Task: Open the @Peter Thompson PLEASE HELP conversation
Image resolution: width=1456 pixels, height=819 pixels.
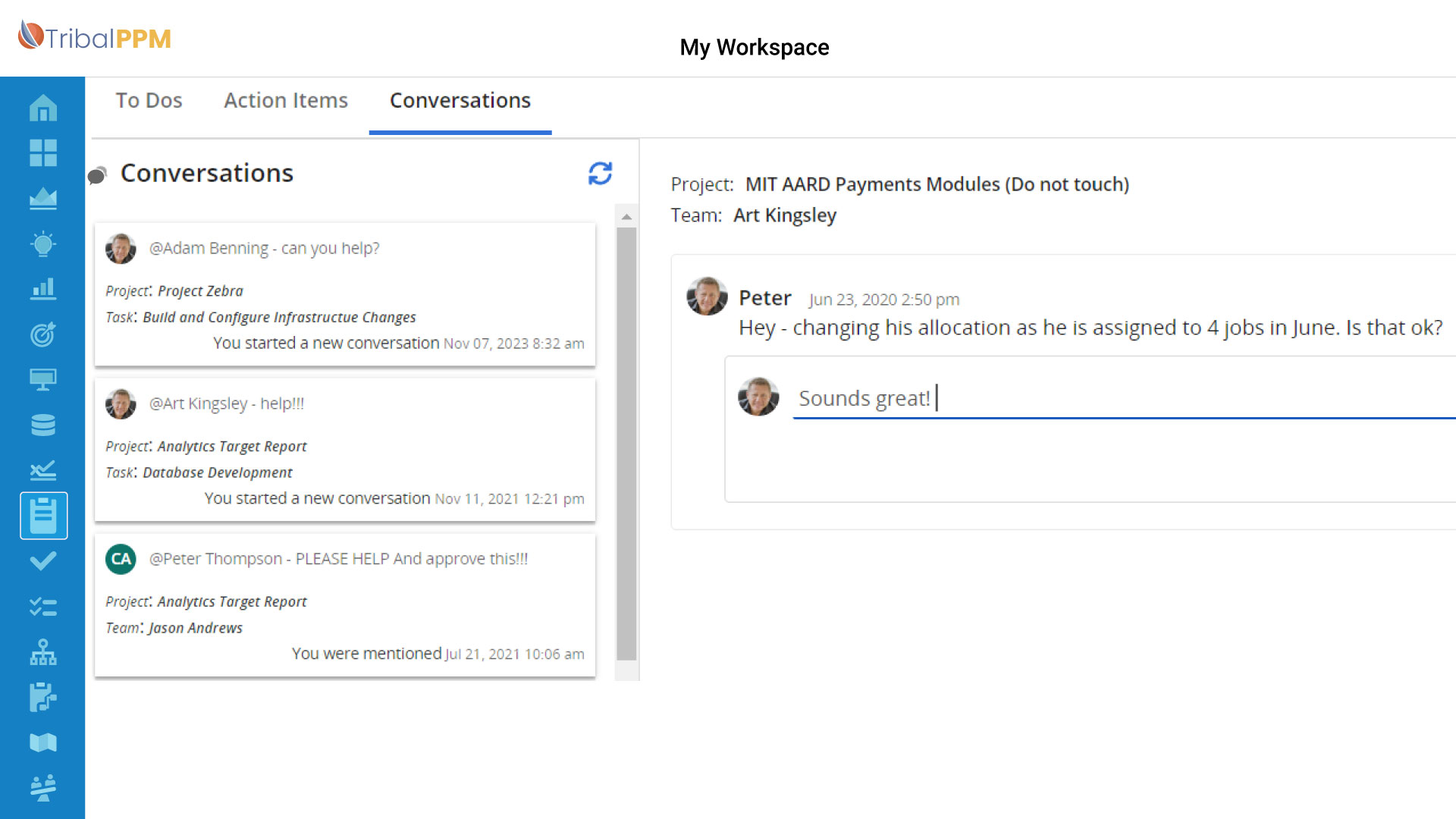Action: point(345,605)
